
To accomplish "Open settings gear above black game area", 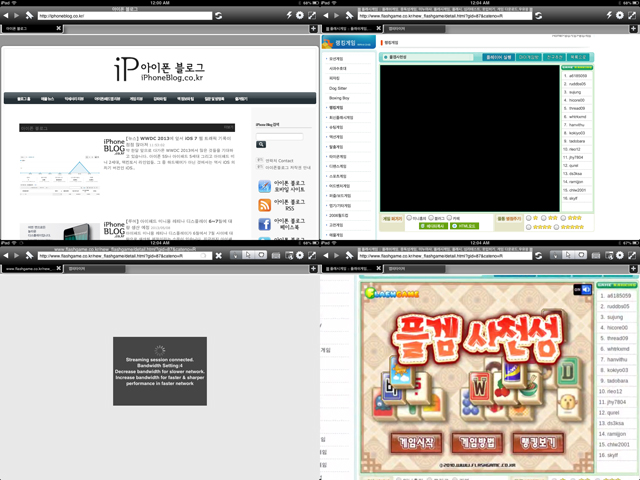I will (620, 15).
